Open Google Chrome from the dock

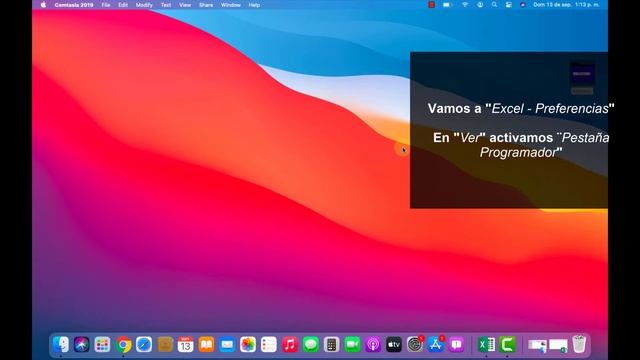tap(123, 345)
